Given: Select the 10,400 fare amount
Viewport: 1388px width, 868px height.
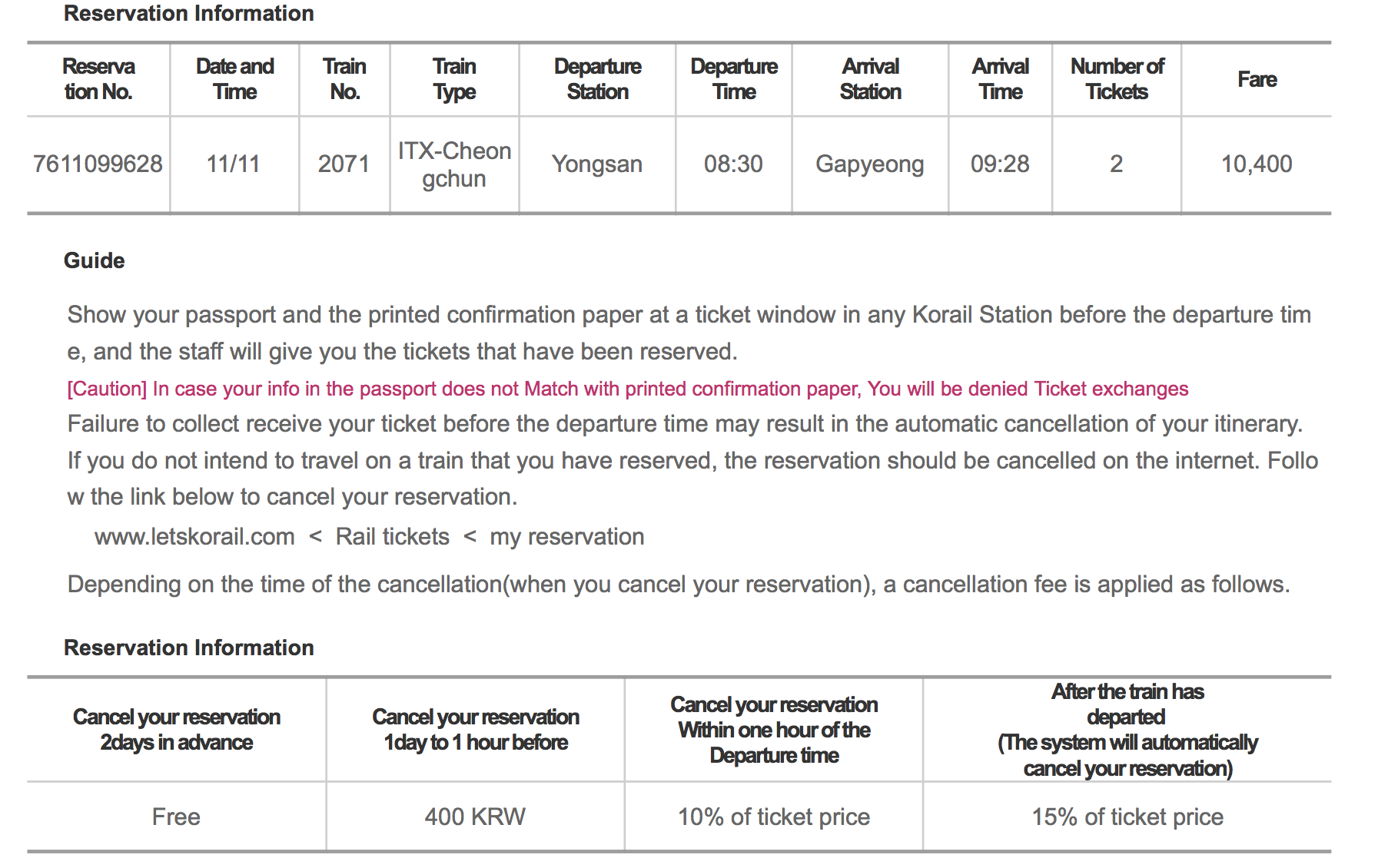Looking at the screenshot, I should (x=1256, y=164).
